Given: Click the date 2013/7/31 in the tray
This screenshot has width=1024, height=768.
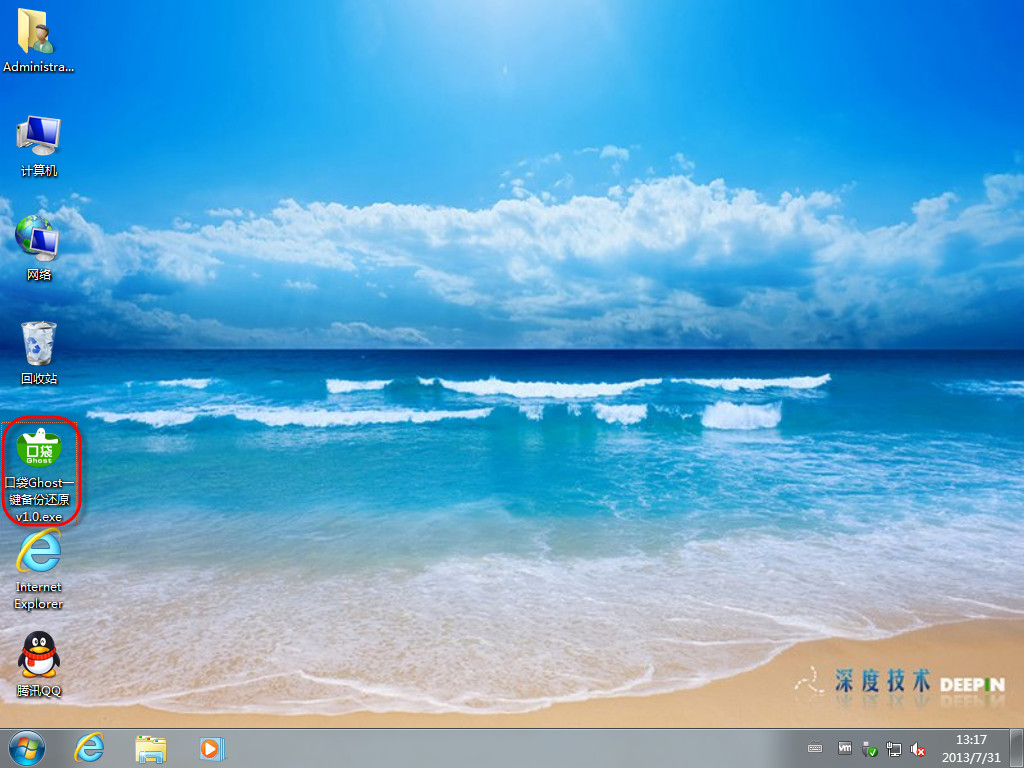Looking at the screenshot, I should click(971, 757).
